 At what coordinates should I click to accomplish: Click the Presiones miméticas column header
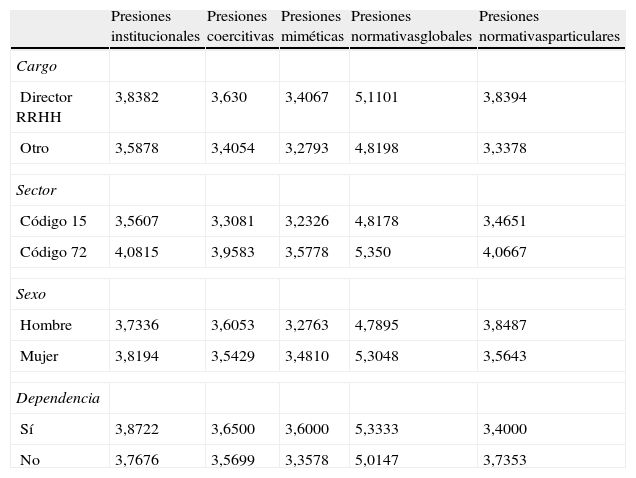312,26
